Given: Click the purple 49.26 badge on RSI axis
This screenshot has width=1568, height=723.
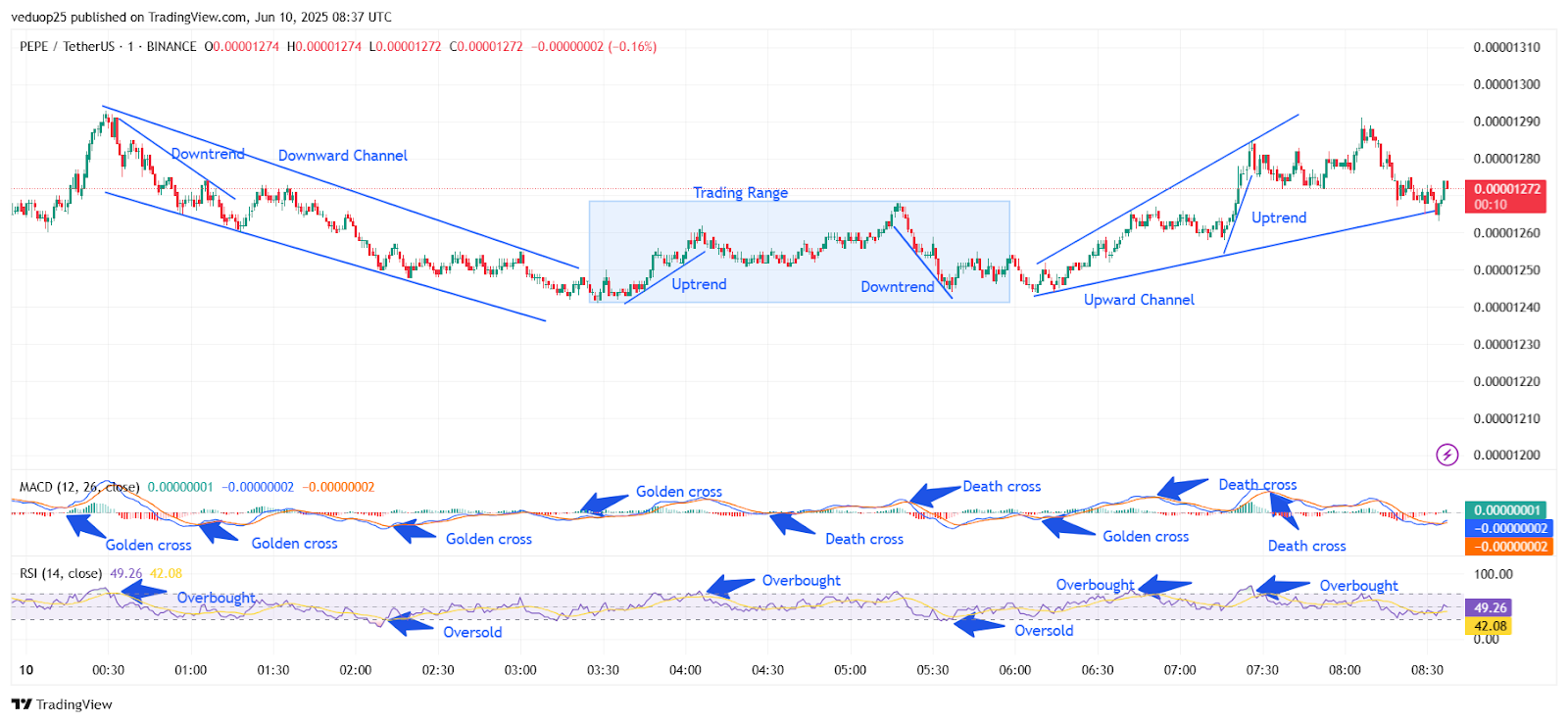Looking at the screenshot, I should pos(1490,608).
